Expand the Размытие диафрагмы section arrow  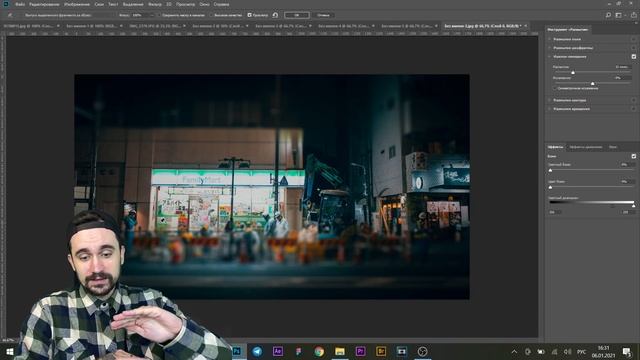click(x=549, y=48)
